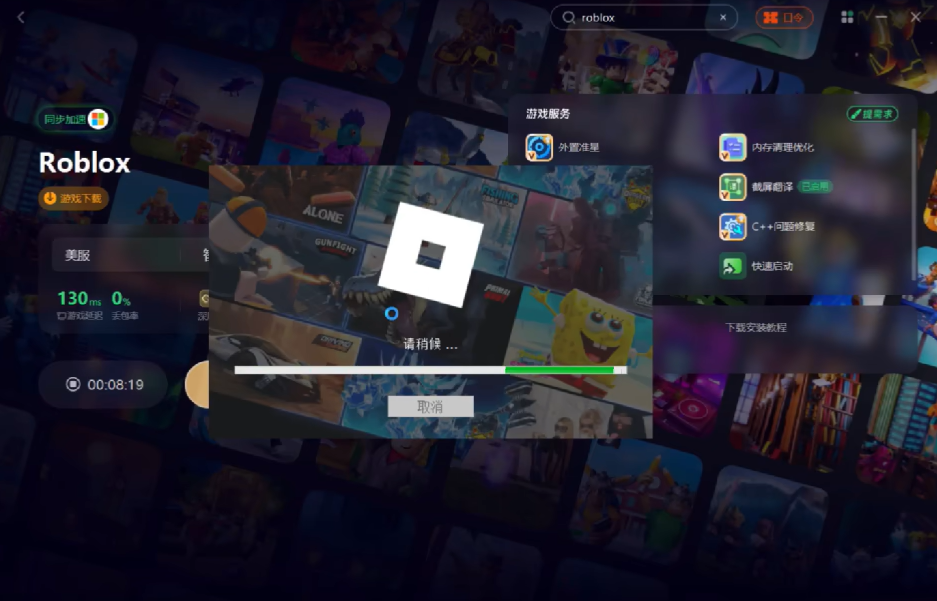Stop acceleration via the timer stop button
The width and height of the screenshot is (937, 601).
click(x=73, y=384)
